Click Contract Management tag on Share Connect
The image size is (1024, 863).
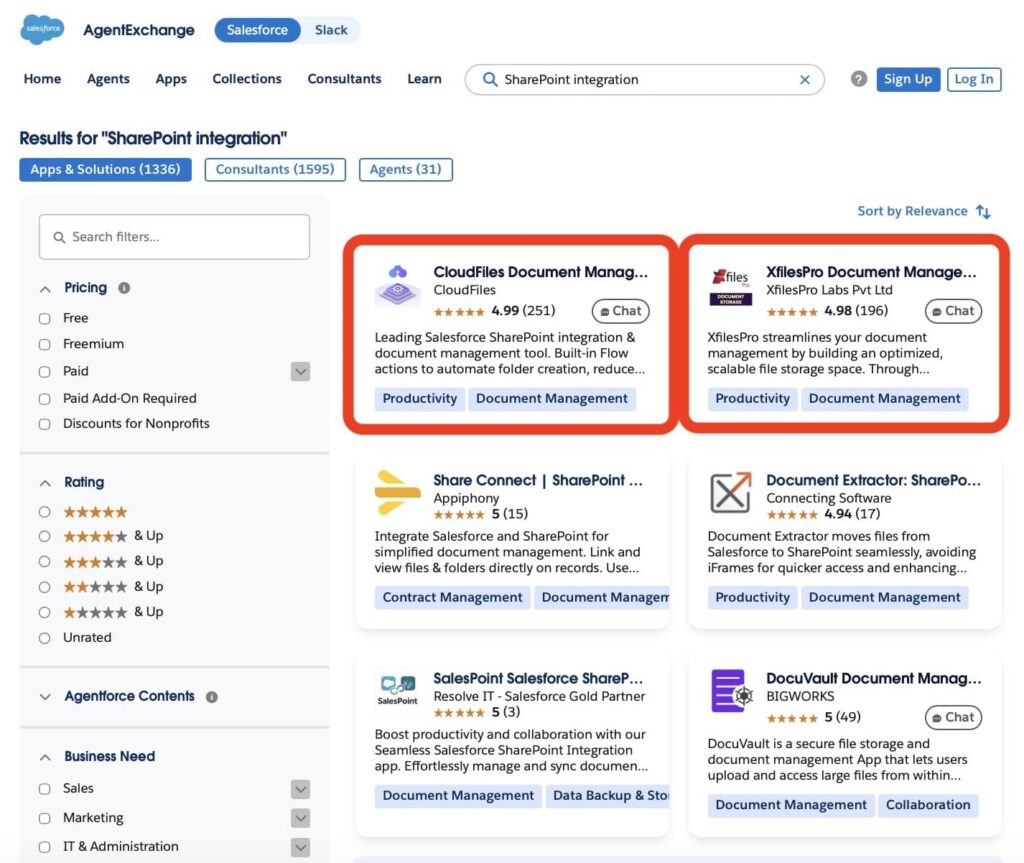(x=453, y=598)
